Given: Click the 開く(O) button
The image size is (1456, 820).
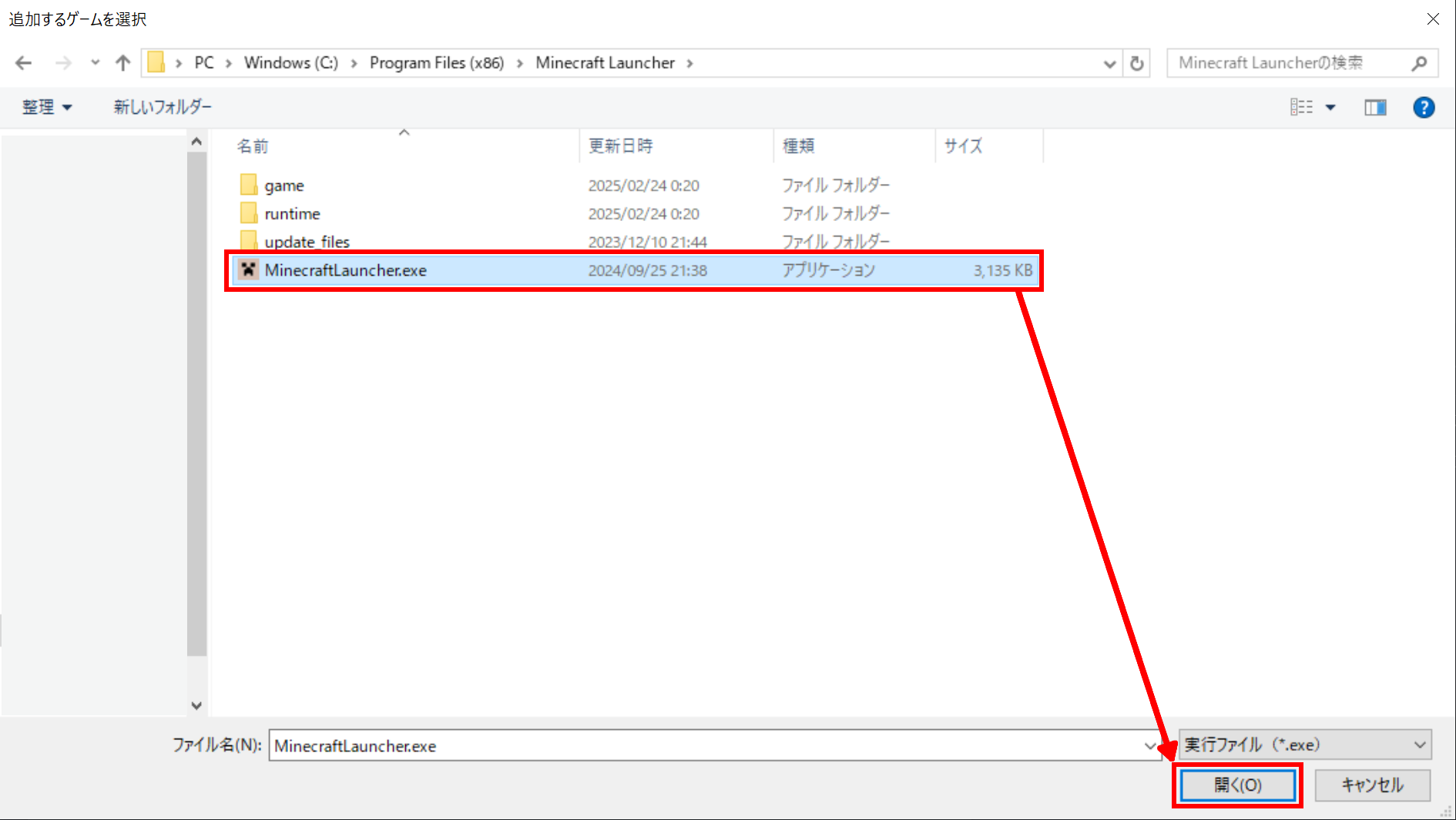Looking at the screenshot, I should [x=1238, y=785].
